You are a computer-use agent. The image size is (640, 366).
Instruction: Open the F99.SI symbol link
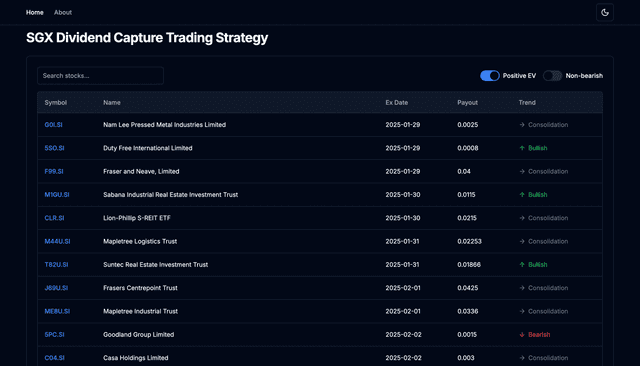[54, 171]
